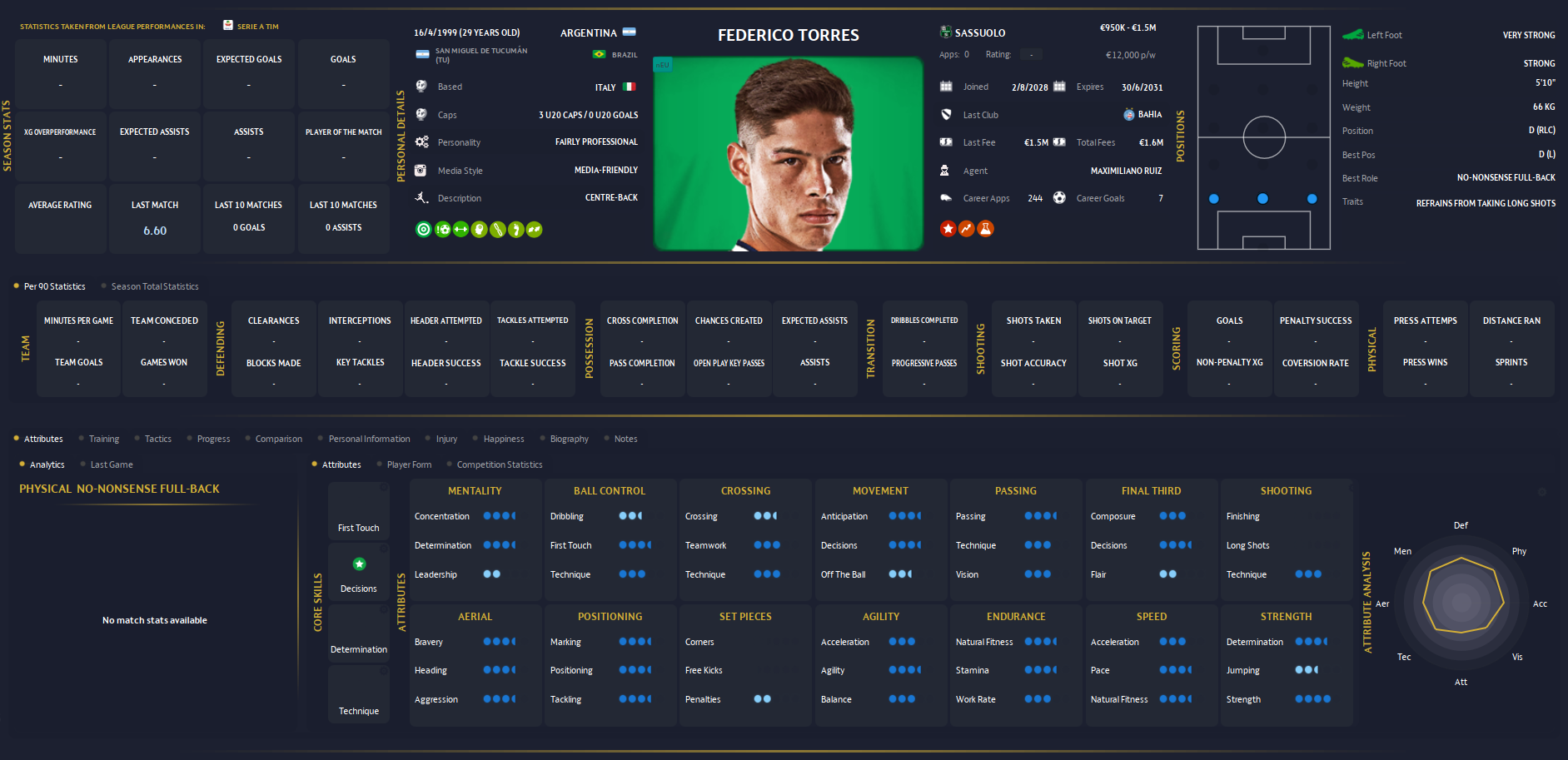This screenshot has height=760, width=1568.
Task: Click the agent icon beside Agent
Action: point(945,171)
